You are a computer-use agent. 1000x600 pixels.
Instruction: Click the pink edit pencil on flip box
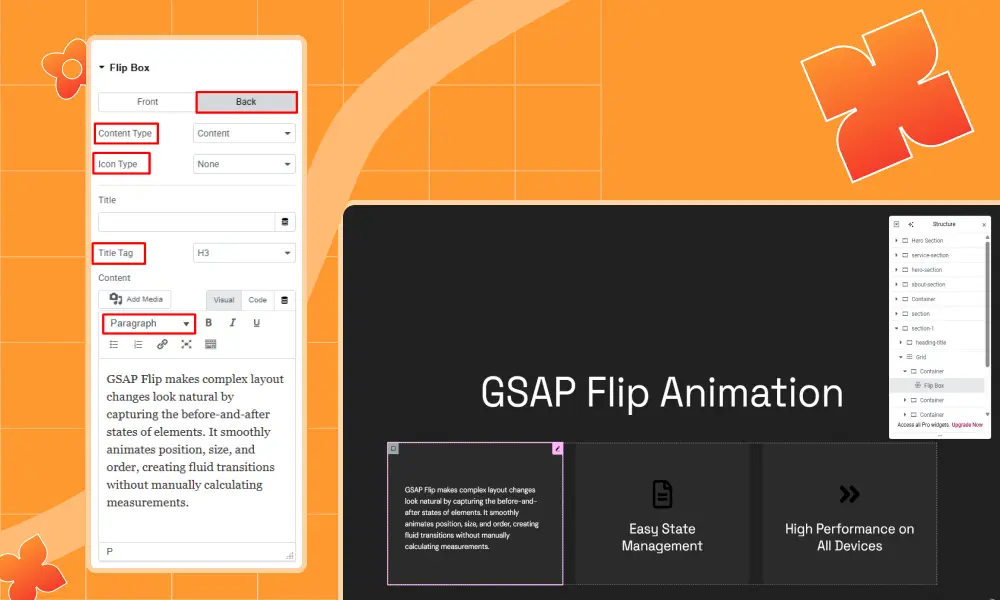(x=557, y=449)
